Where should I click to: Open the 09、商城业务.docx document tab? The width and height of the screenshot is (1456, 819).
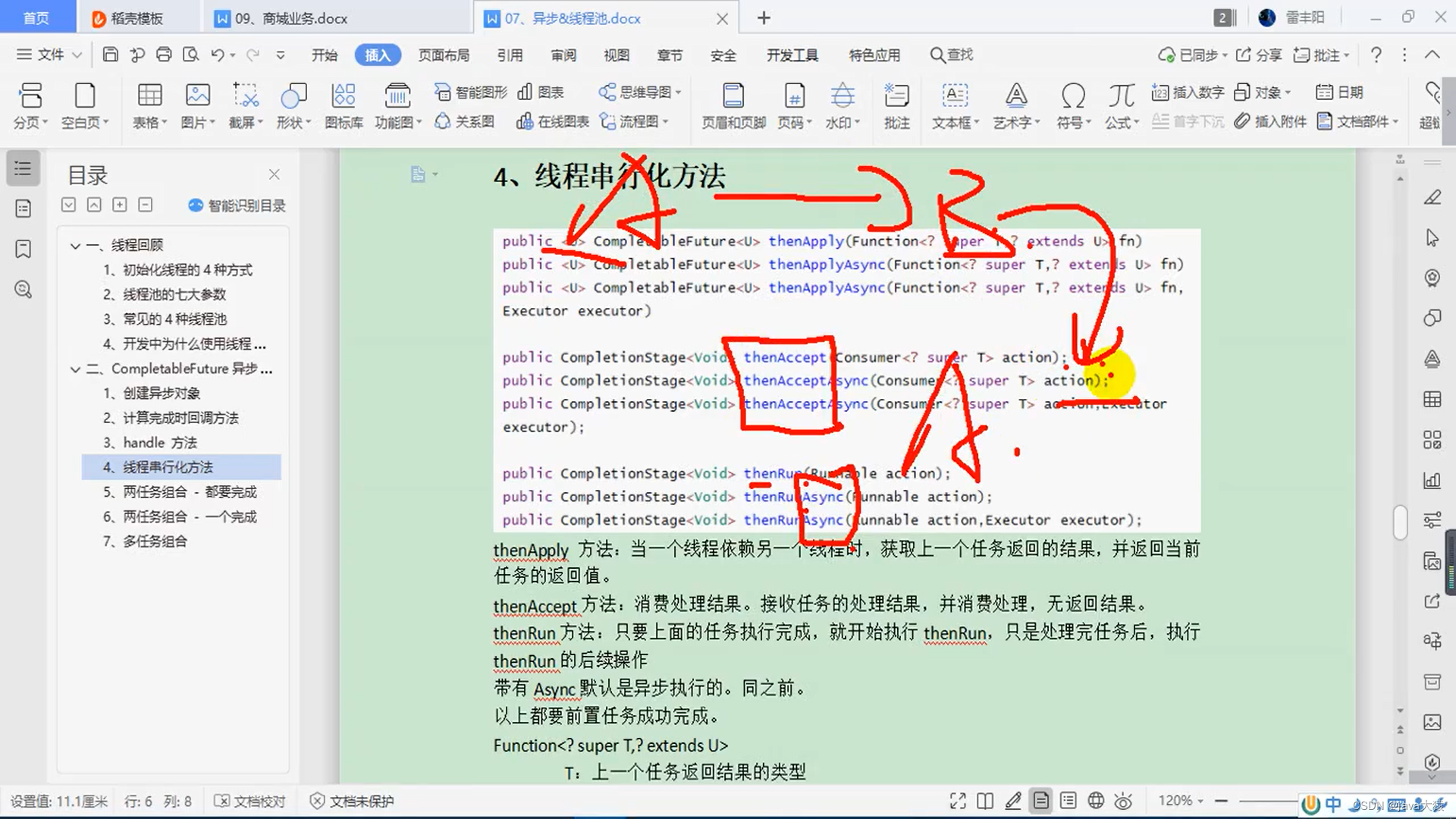coord(291,18)
